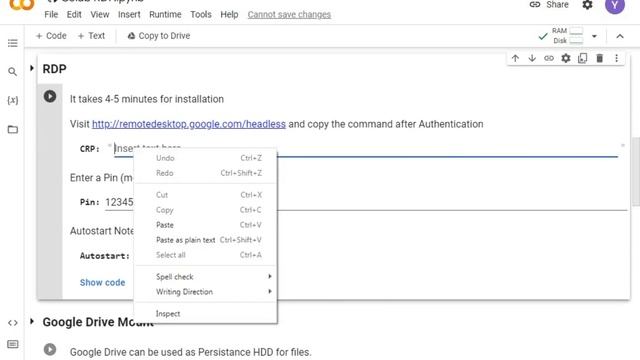Open the variables {x} sidebar icon

tap(13, 100)
